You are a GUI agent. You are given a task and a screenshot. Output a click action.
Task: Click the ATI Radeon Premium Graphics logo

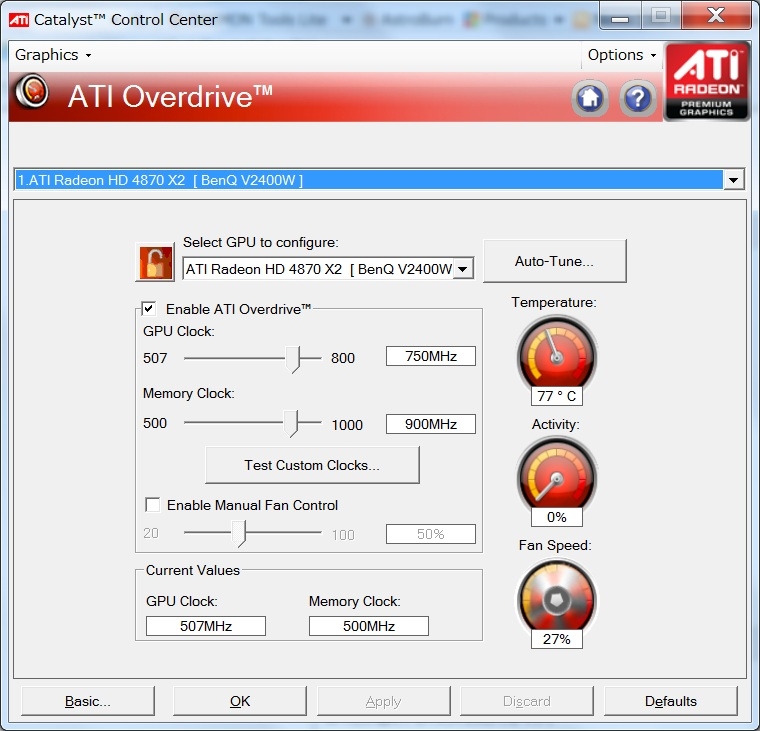706,81
